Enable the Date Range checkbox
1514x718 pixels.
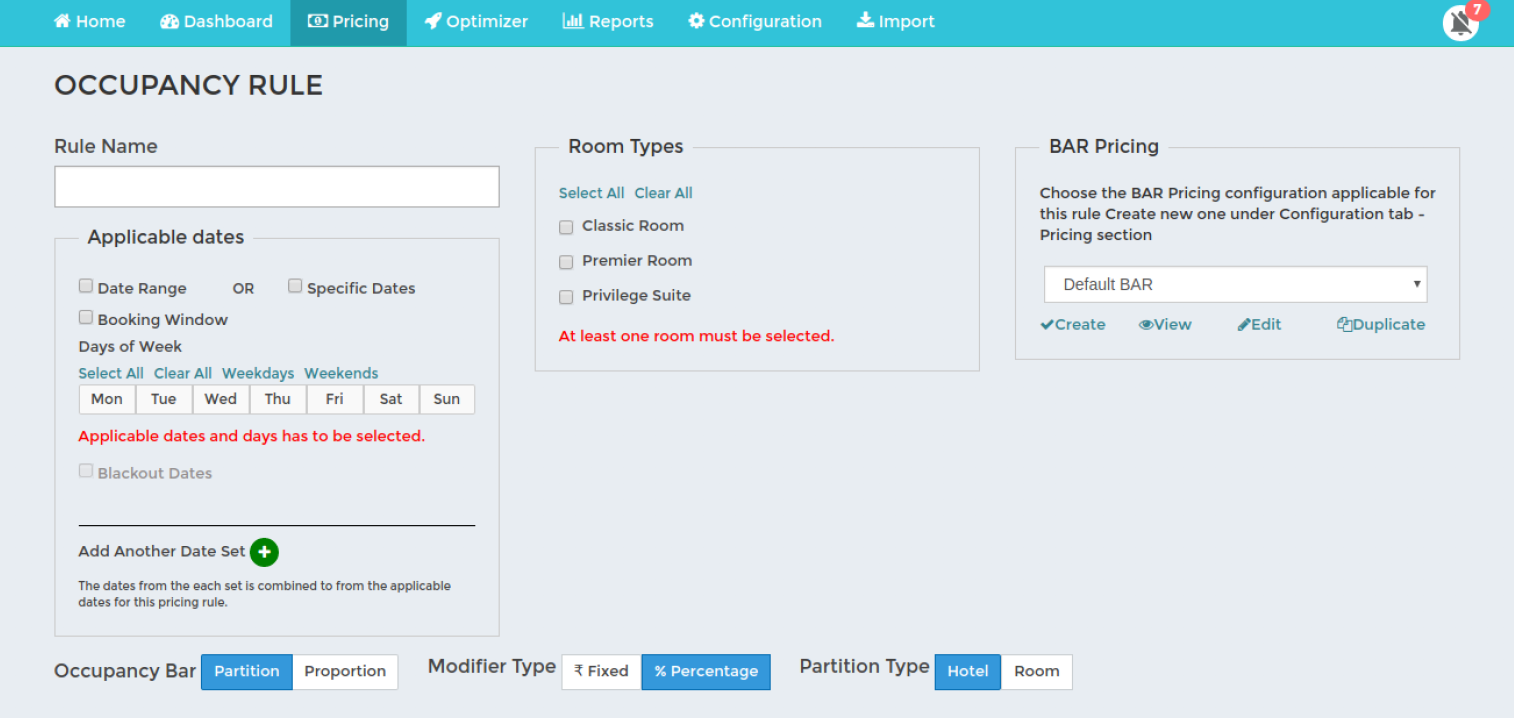[x=86, y=286]
